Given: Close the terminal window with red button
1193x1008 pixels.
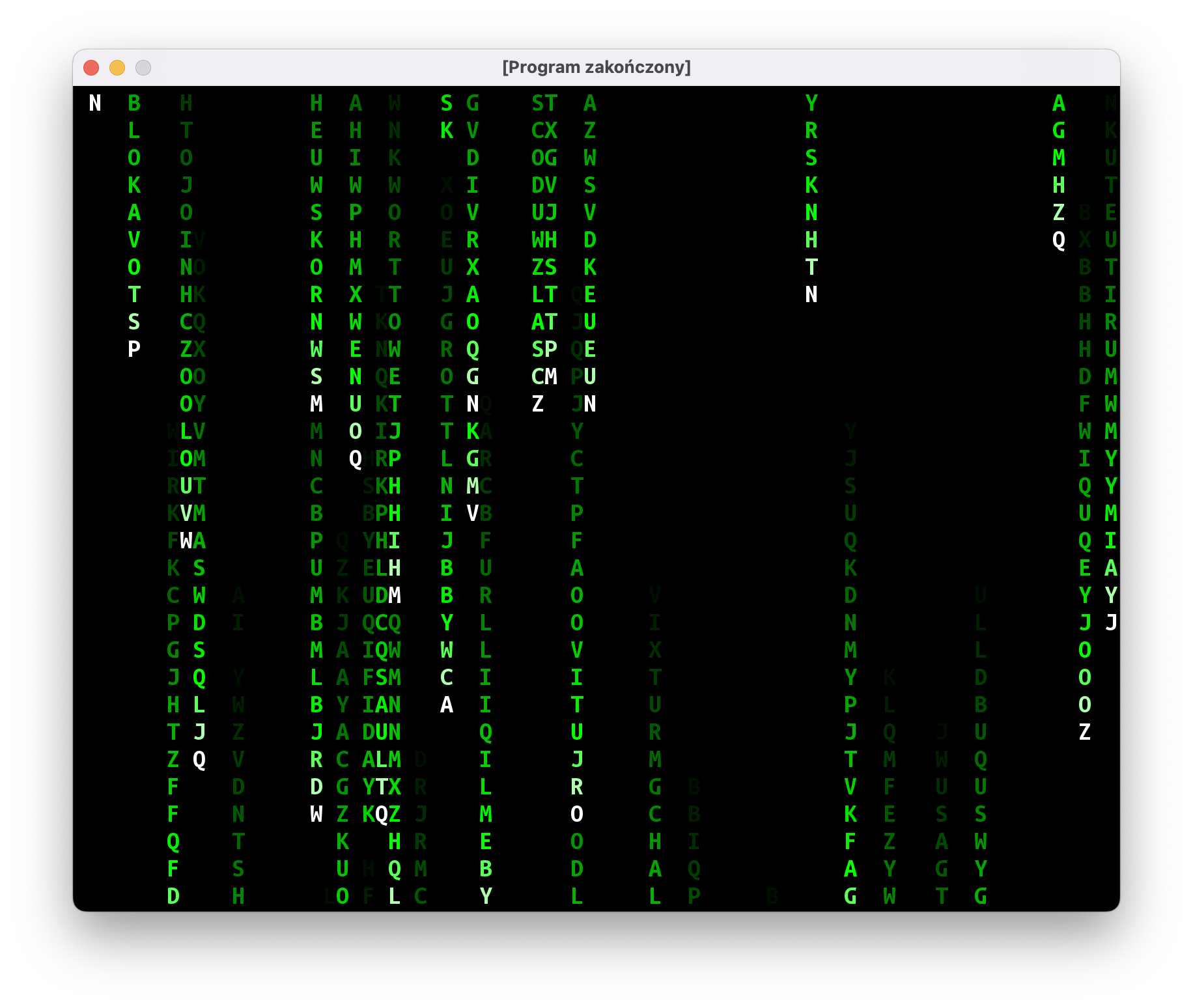Looking at the screenshot, I should (x=91, y=68).
